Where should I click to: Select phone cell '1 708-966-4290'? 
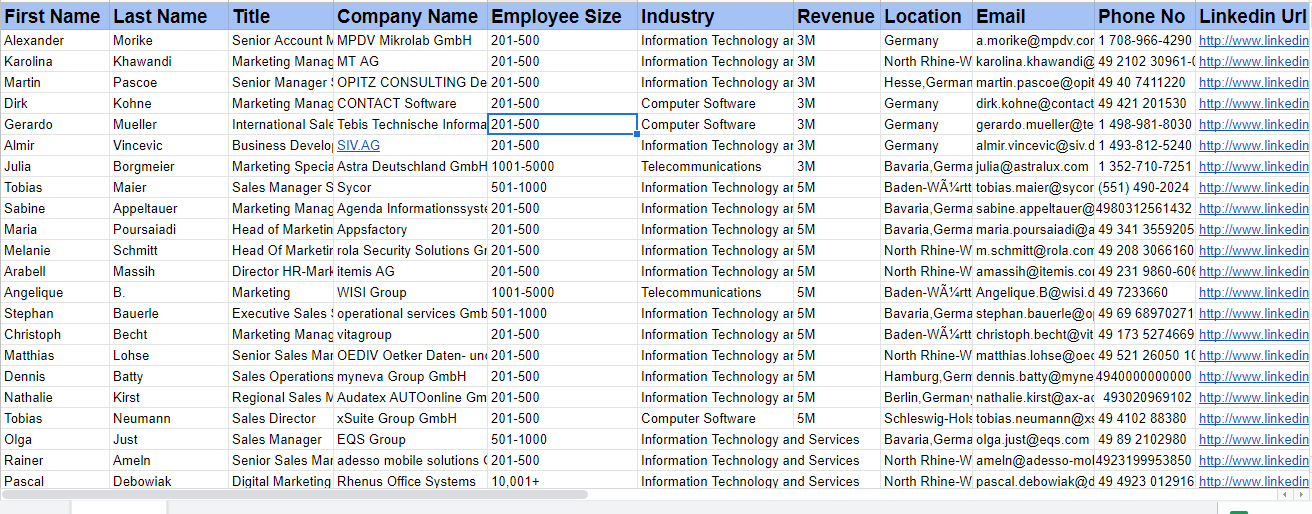(x=1146, y=40)
